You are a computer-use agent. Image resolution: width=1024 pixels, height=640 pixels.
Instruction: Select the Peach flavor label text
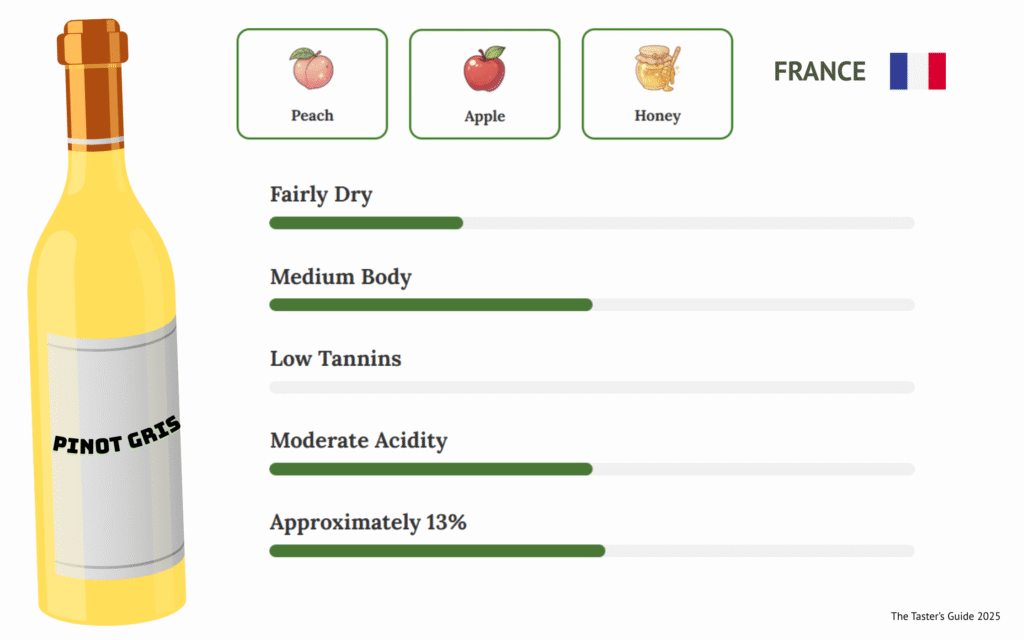point(312,116)
